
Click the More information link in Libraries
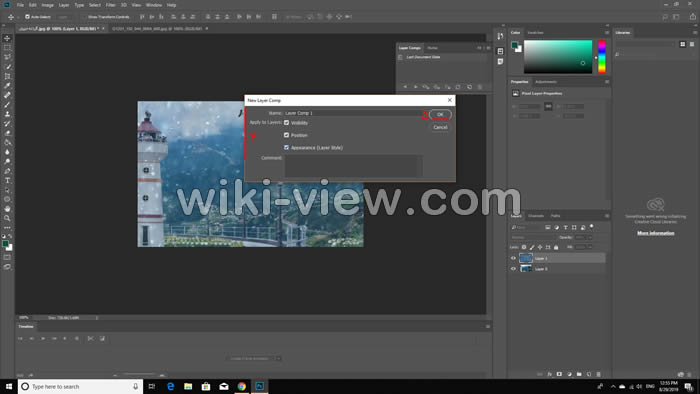click(656, 233)
